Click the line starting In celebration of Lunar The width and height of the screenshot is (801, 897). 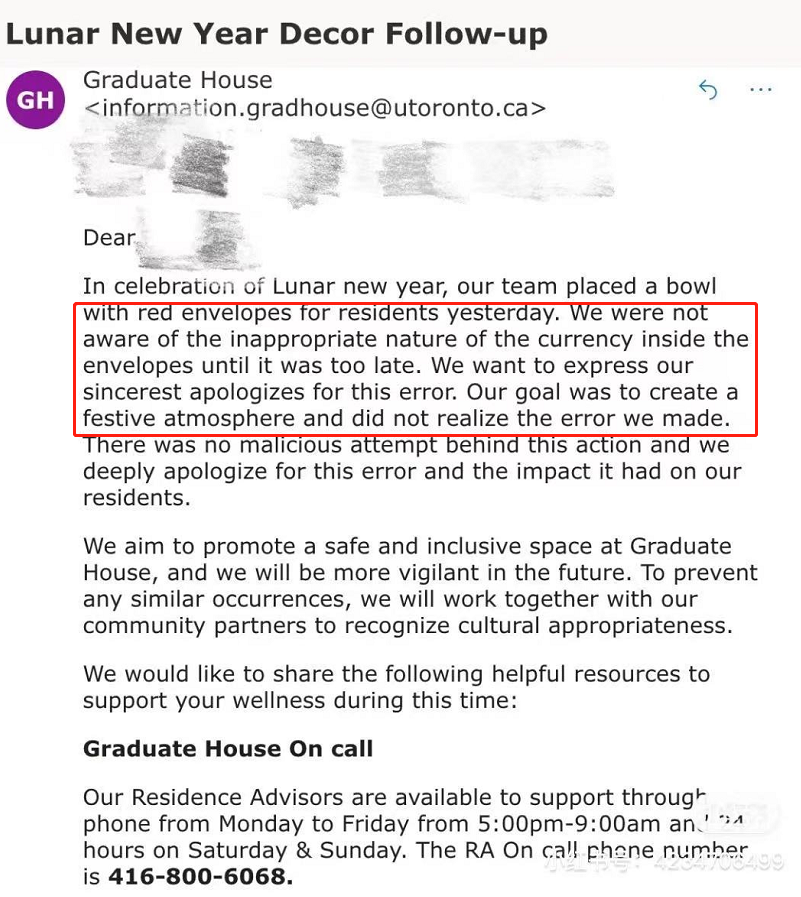[399, 287]
